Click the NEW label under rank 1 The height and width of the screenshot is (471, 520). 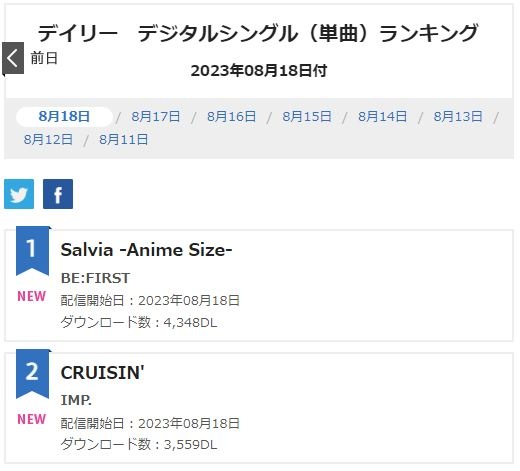click(32, 296)
